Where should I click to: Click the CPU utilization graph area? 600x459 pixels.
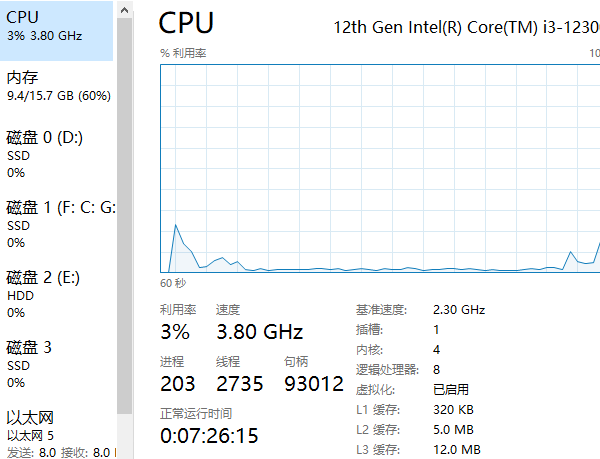380,168
